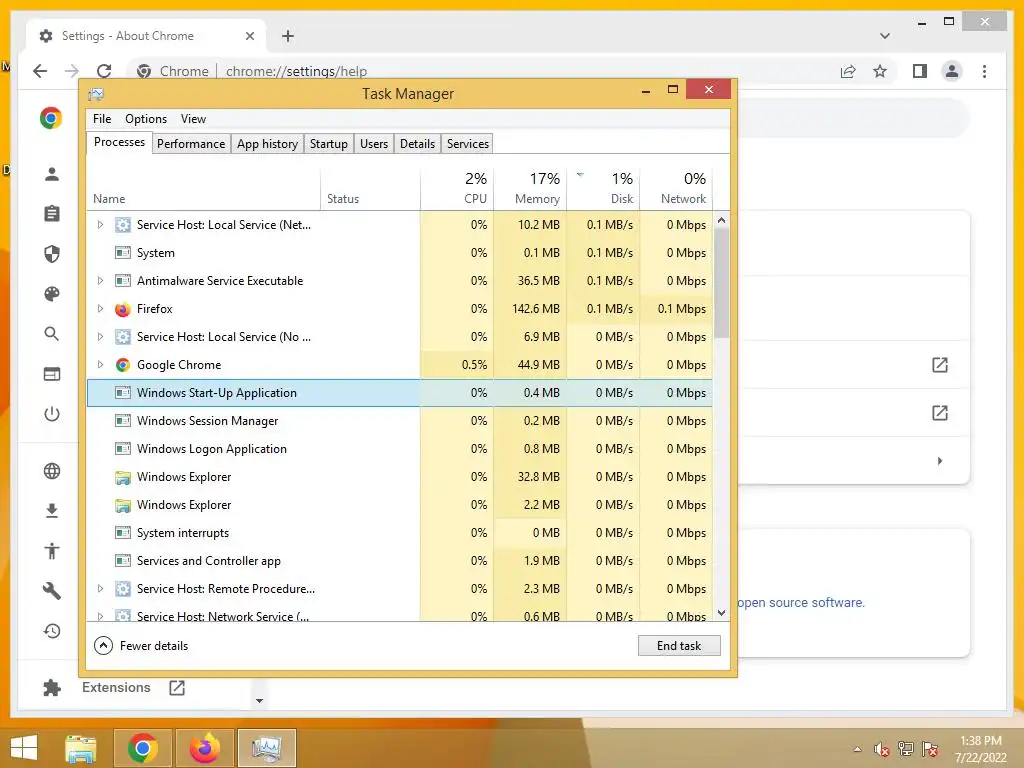The image size is (1024, 768).
Task: Expand Service Host: Remote Procedure... row
Action: click(x=100, y=589)
